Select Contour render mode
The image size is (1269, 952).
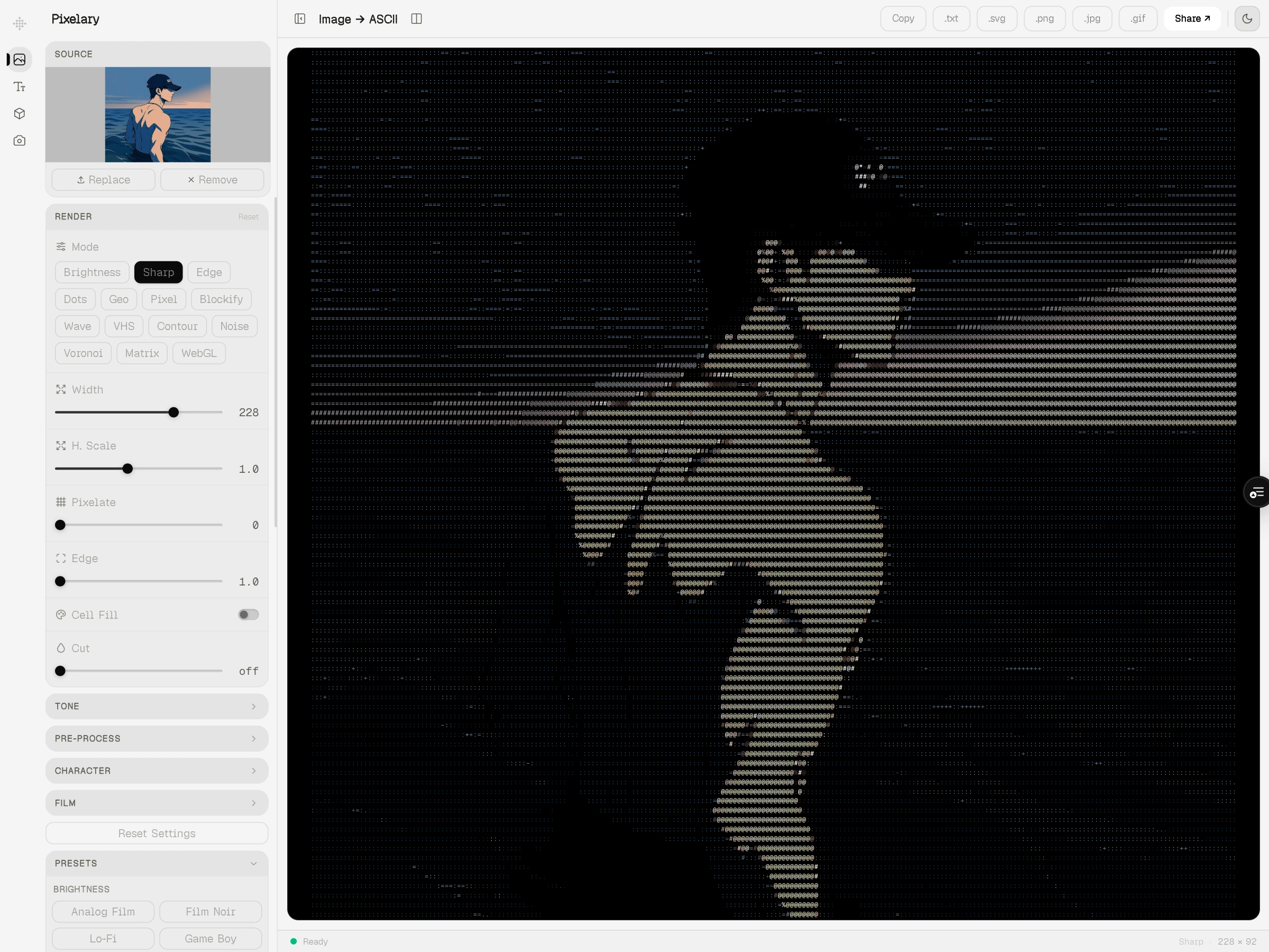(x=177, y=326)
